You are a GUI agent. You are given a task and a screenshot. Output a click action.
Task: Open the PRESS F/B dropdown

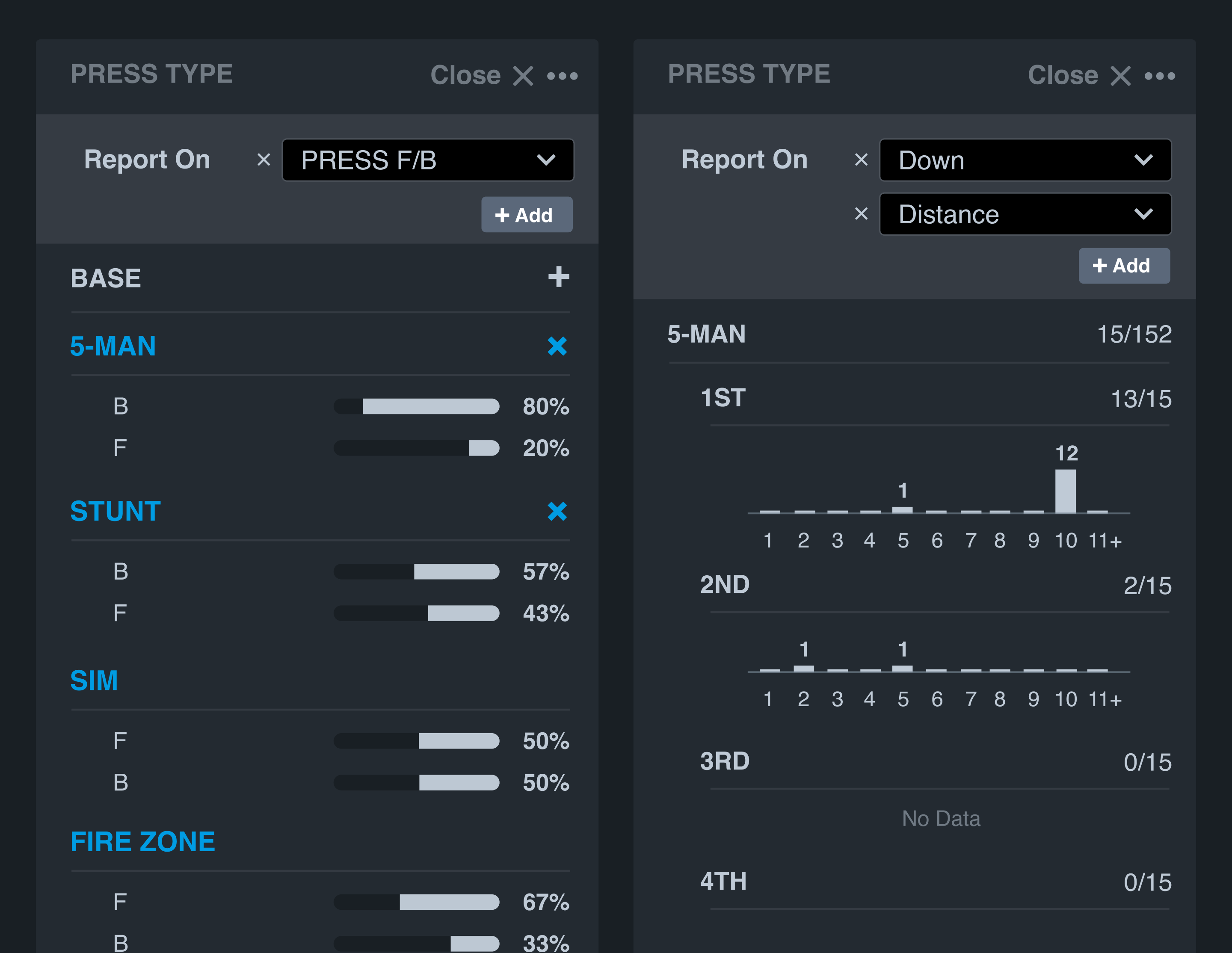(428, 160)
